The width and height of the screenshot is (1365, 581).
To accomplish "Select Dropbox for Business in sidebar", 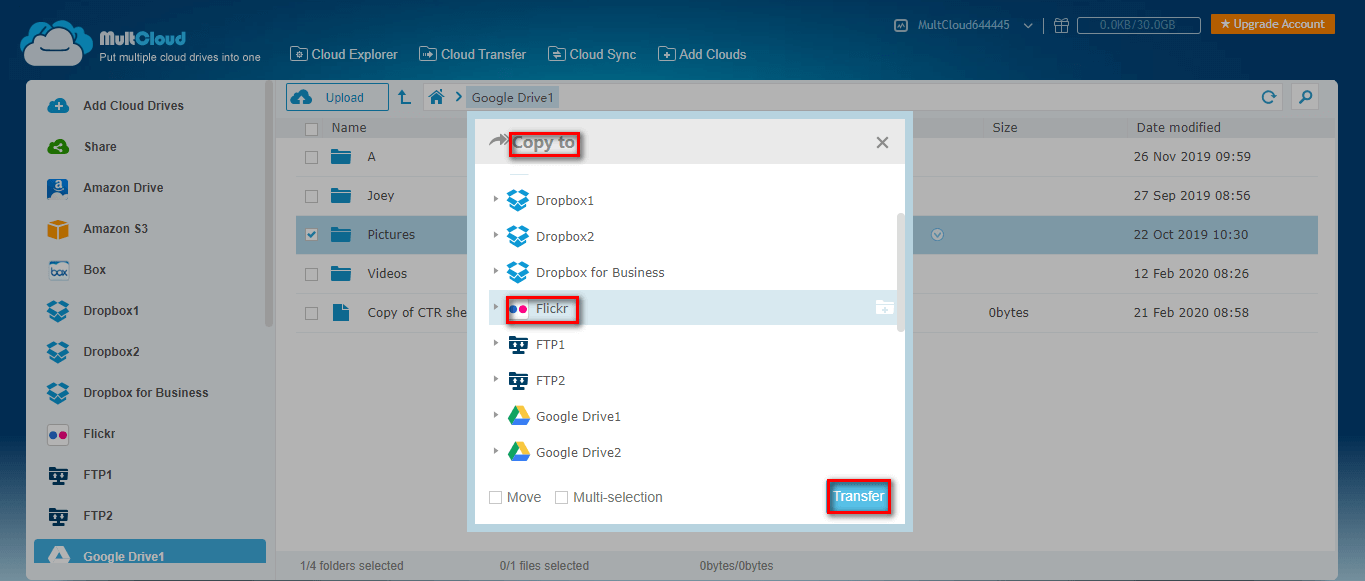I will click(x=146, y=393).
